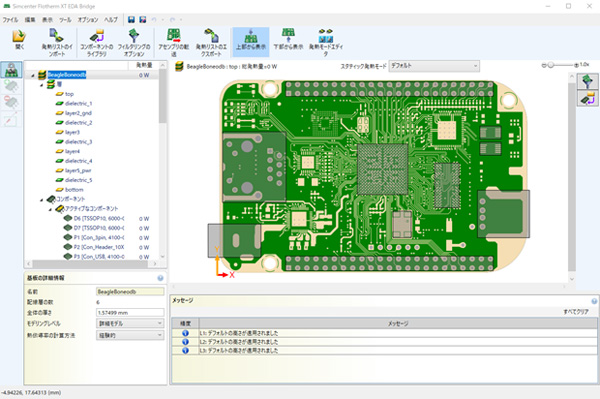Click the add component icon with green plus
600x399 pixels.
pyautogui.click(x=11, y=86)
